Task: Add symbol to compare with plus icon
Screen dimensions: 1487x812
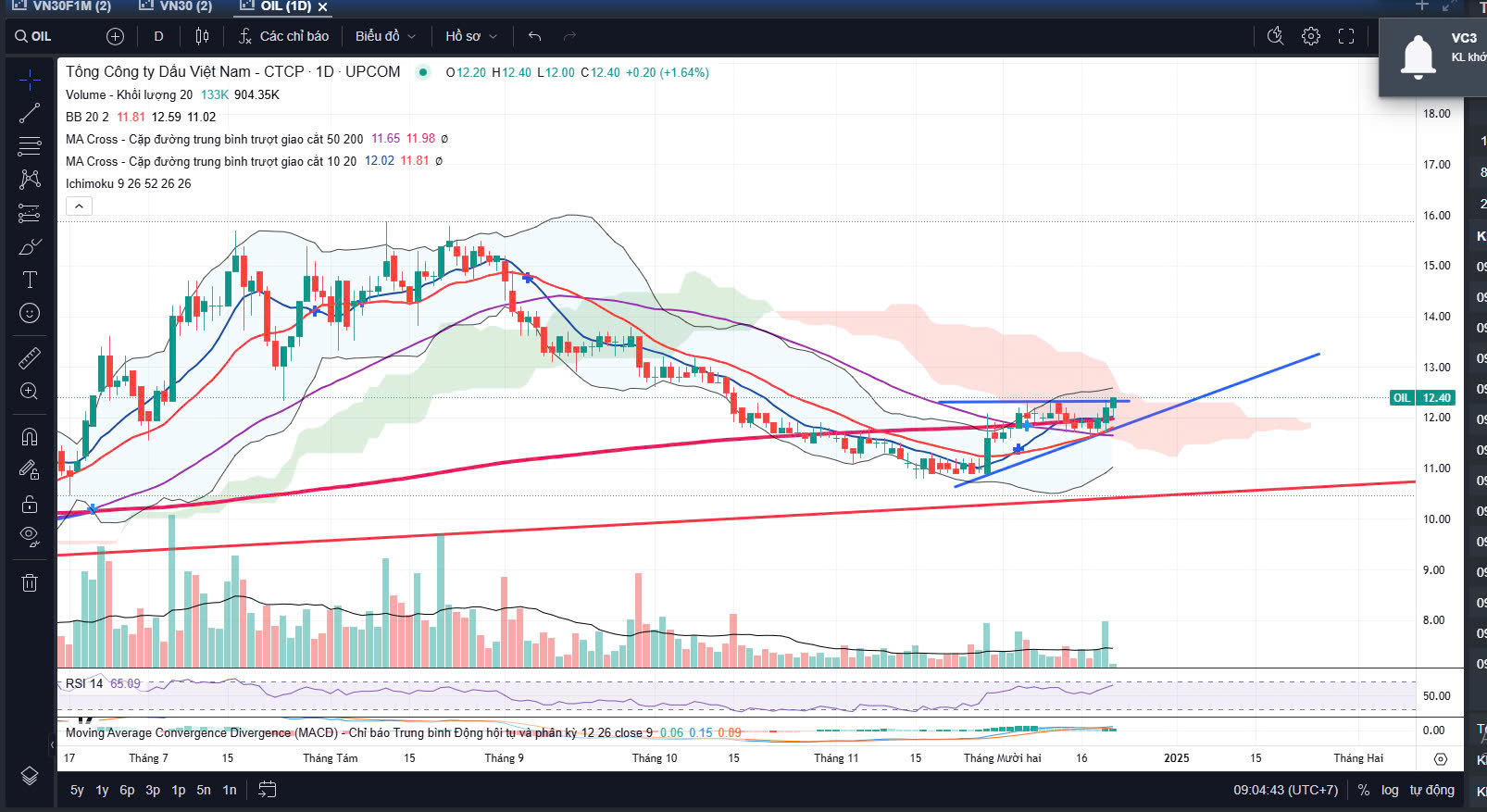Action: 115,36
